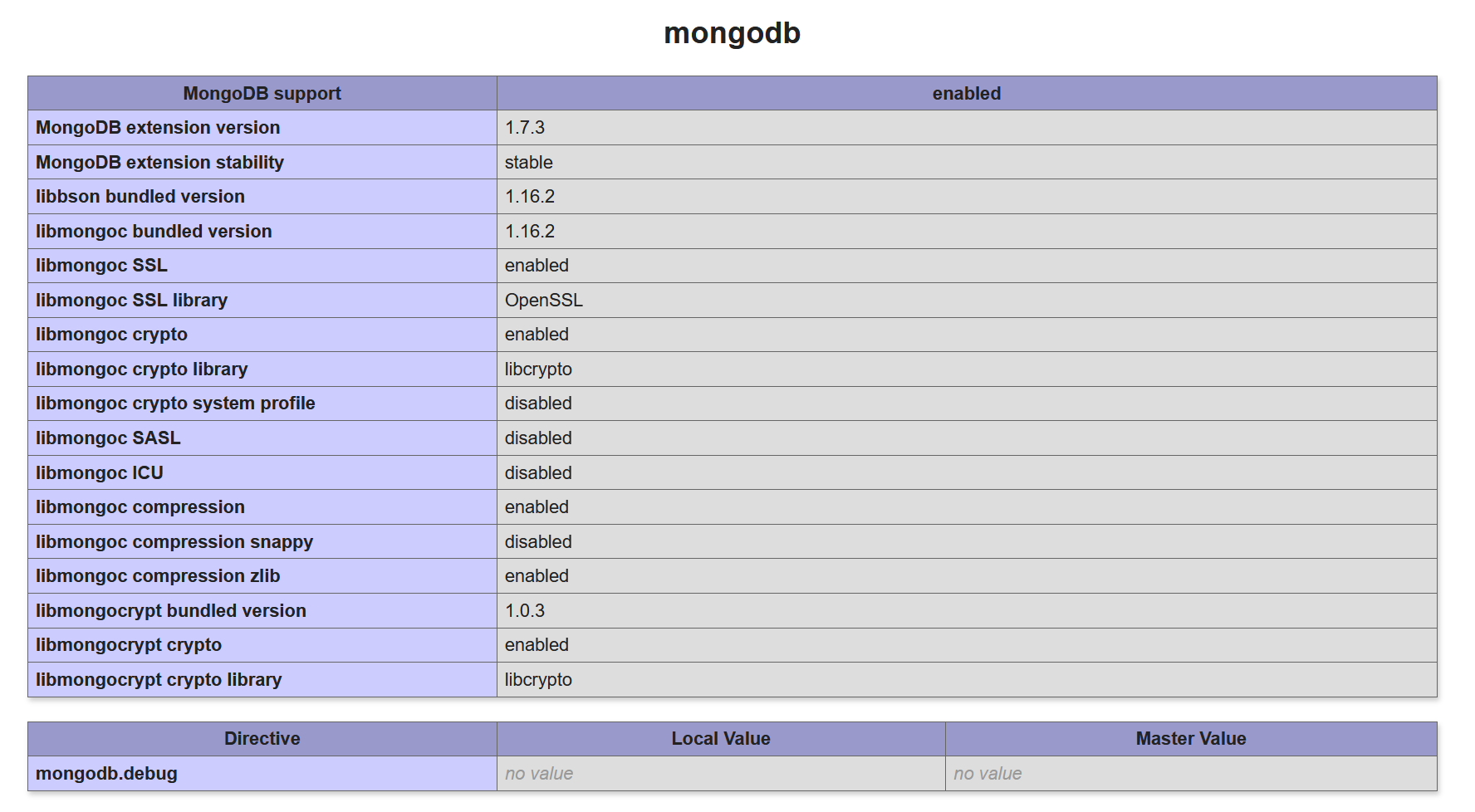Click the libmongoc ICU row label
Image resolution: width=1475 pixels, height=812 pixels.
[100, 473]
